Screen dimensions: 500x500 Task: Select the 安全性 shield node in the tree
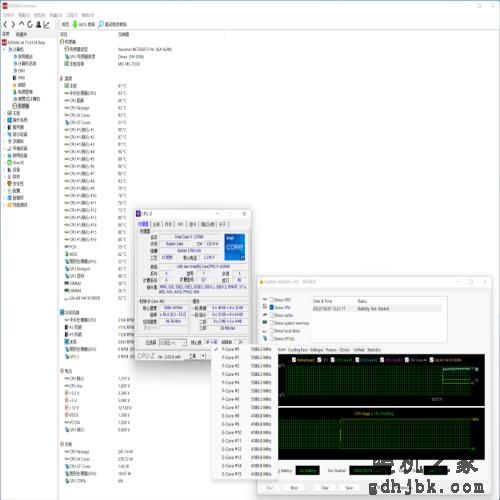pos(16,184)
